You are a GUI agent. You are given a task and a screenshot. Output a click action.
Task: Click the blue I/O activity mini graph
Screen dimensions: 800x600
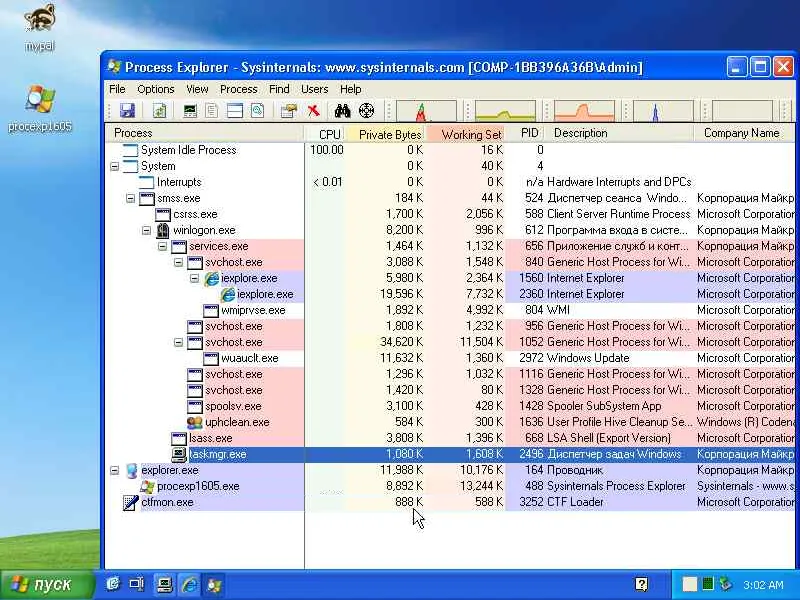[x=663, y=111]
